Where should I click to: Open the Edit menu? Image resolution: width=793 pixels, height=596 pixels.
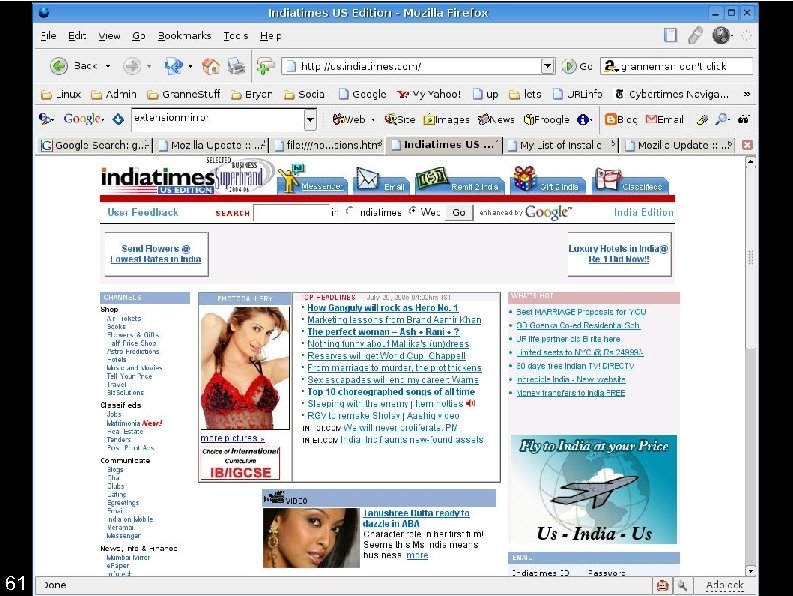pyautogui.click(x=77, y=35)
